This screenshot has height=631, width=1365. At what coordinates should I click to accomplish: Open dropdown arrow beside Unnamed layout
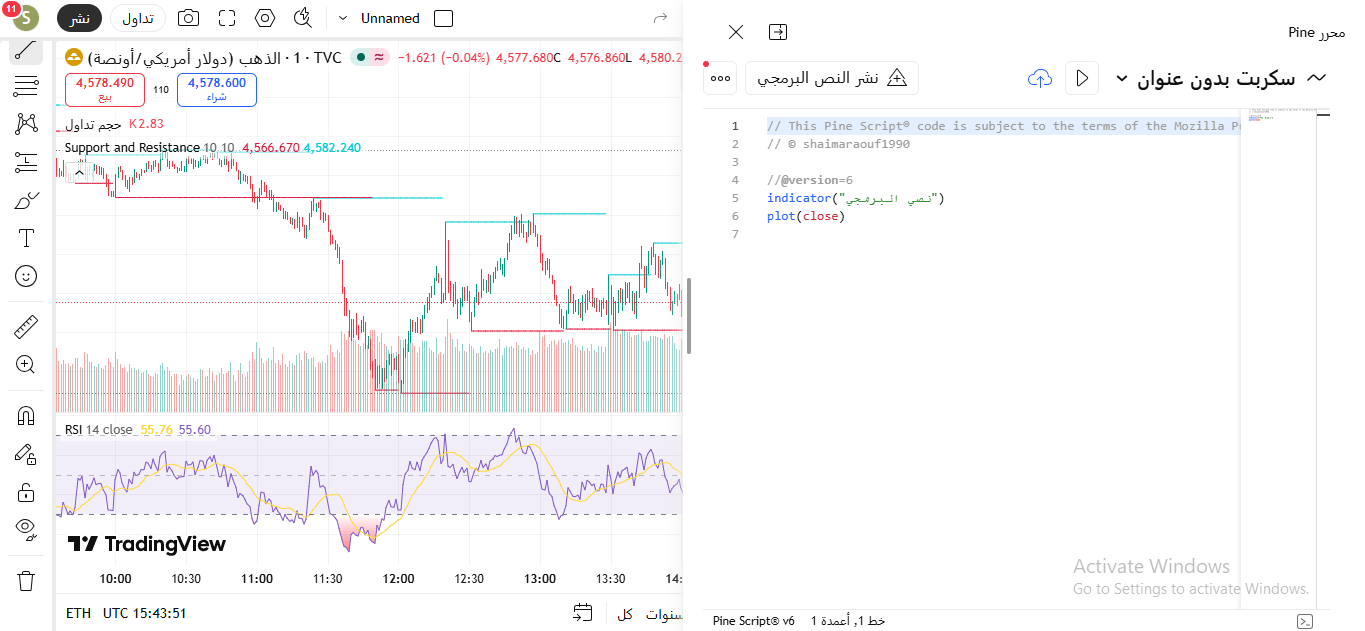[x=343, y=18]
